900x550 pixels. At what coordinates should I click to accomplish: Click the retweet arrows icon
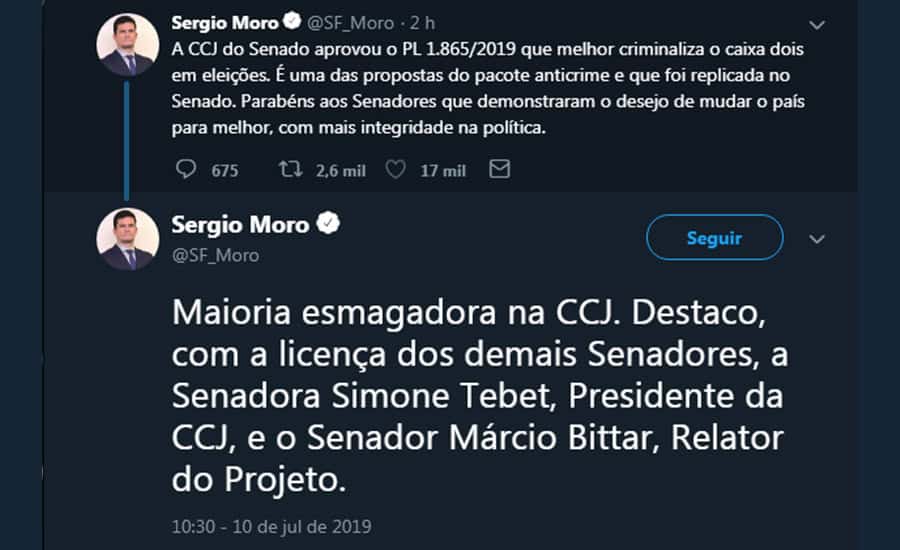[x=290, y=170]
